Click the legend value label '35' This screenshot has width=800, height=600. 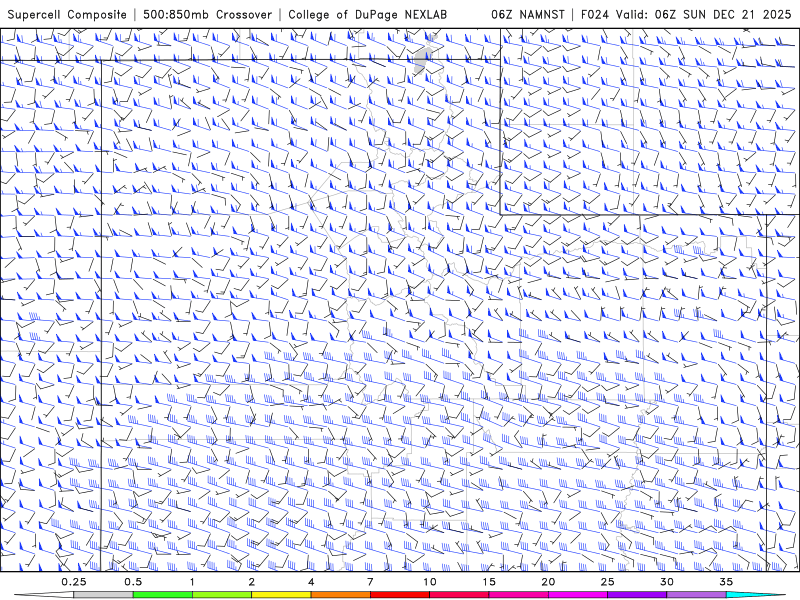(x=726, y=582)
